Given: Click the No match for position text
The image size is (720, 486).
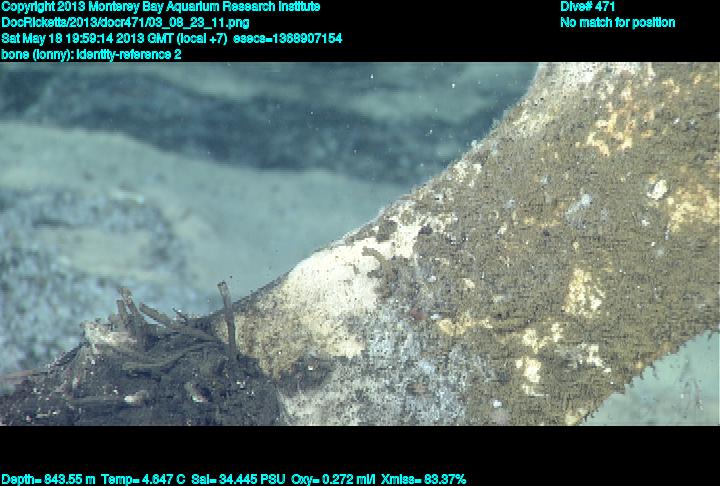Looking at the screenshot, I should click(618, 23).
